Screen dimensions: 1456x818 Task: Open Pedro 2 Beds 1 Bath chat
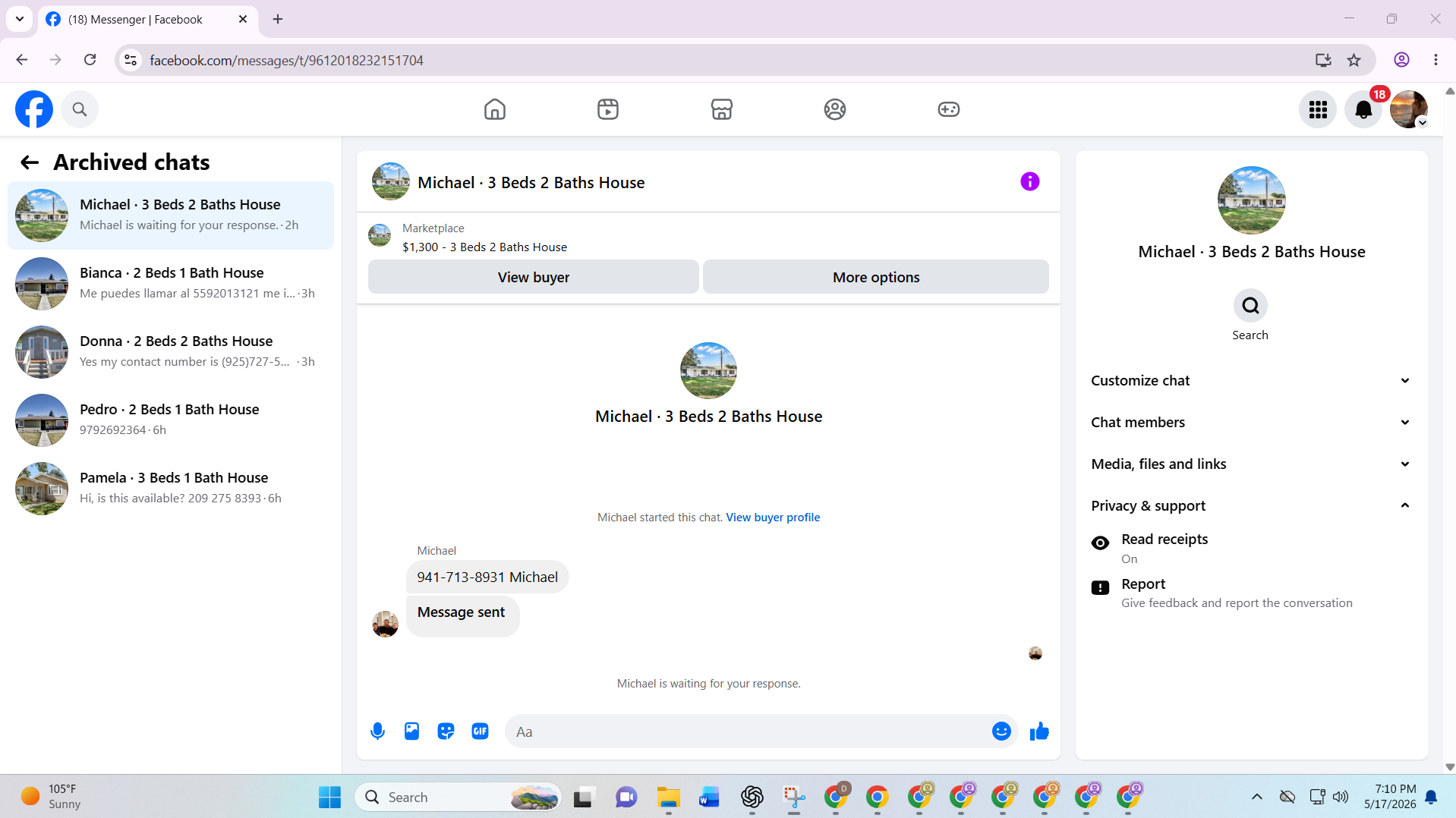[x=171, y=420]
